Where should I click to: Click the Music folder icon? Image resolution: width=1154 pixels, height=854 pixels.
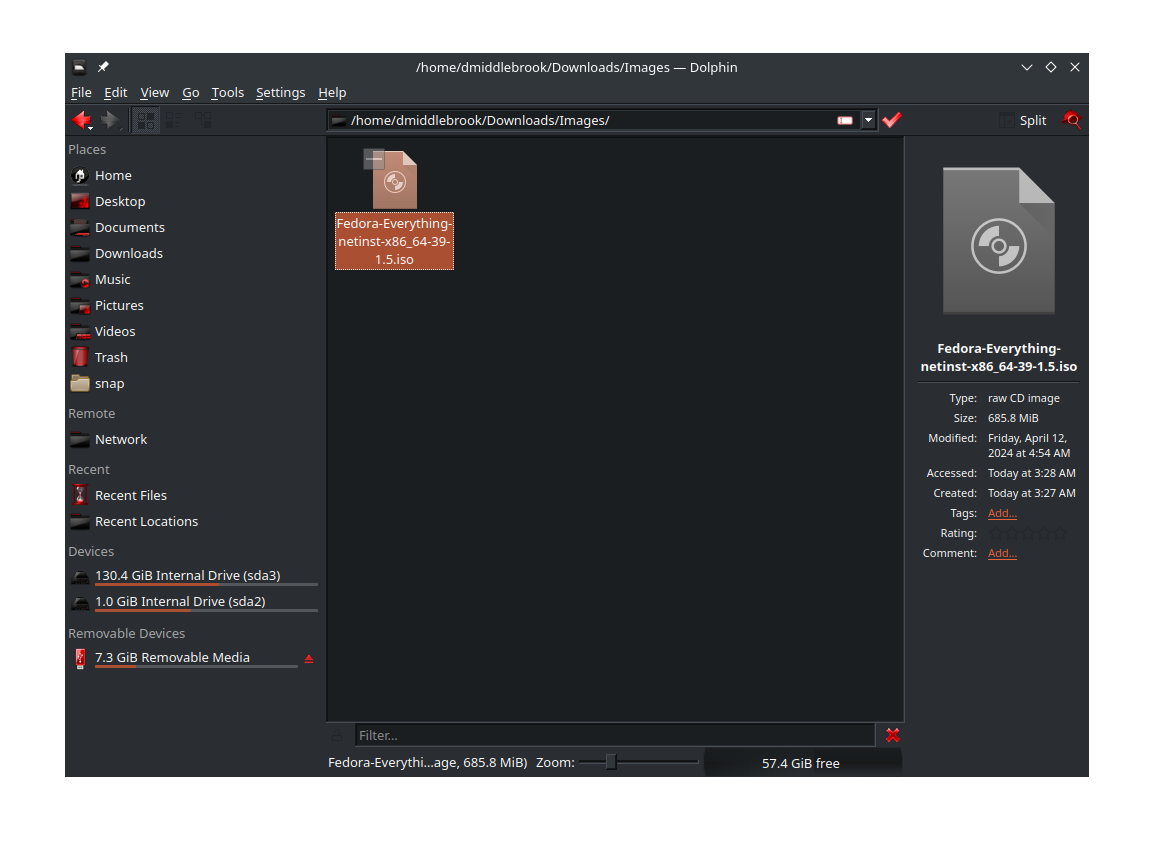79,280
